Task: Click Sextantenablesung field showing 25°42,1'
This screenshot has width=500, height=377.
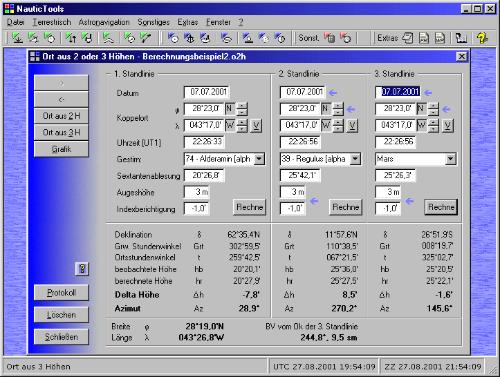Action: click(300, 175)
